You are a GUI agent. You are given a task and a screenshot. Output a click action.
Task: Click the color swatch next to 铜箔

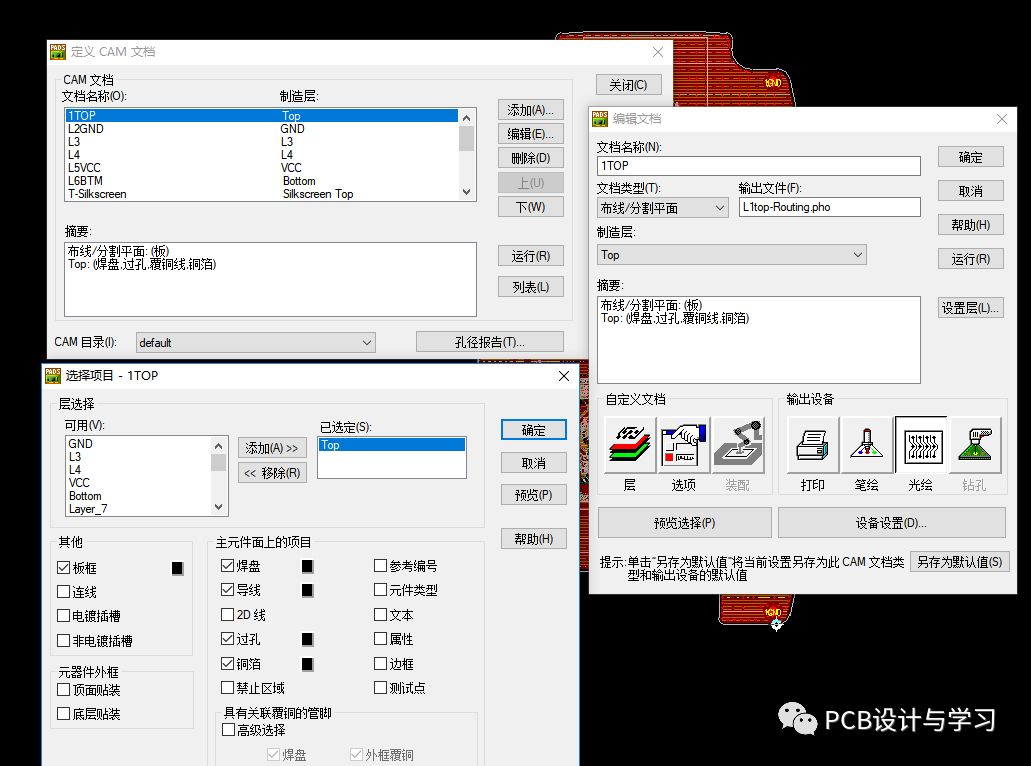click(307, 664)
